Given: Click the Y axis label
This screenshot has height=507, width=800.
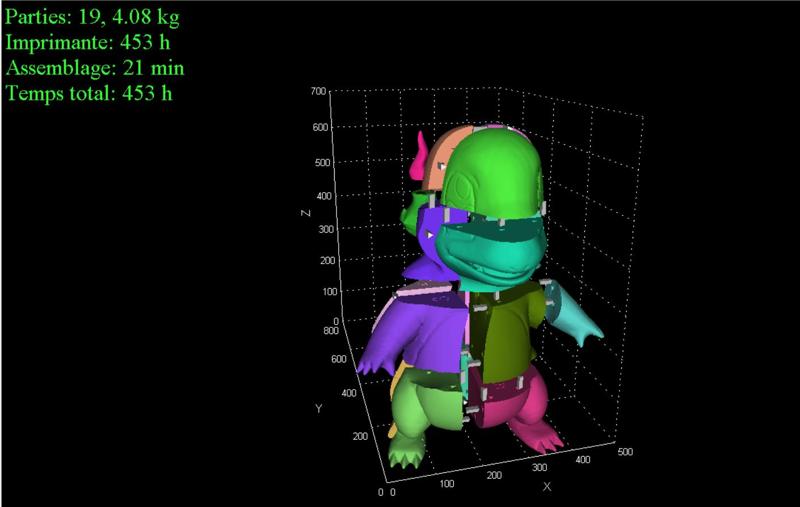Looking at the screenshot, I should tap(319, 409).
